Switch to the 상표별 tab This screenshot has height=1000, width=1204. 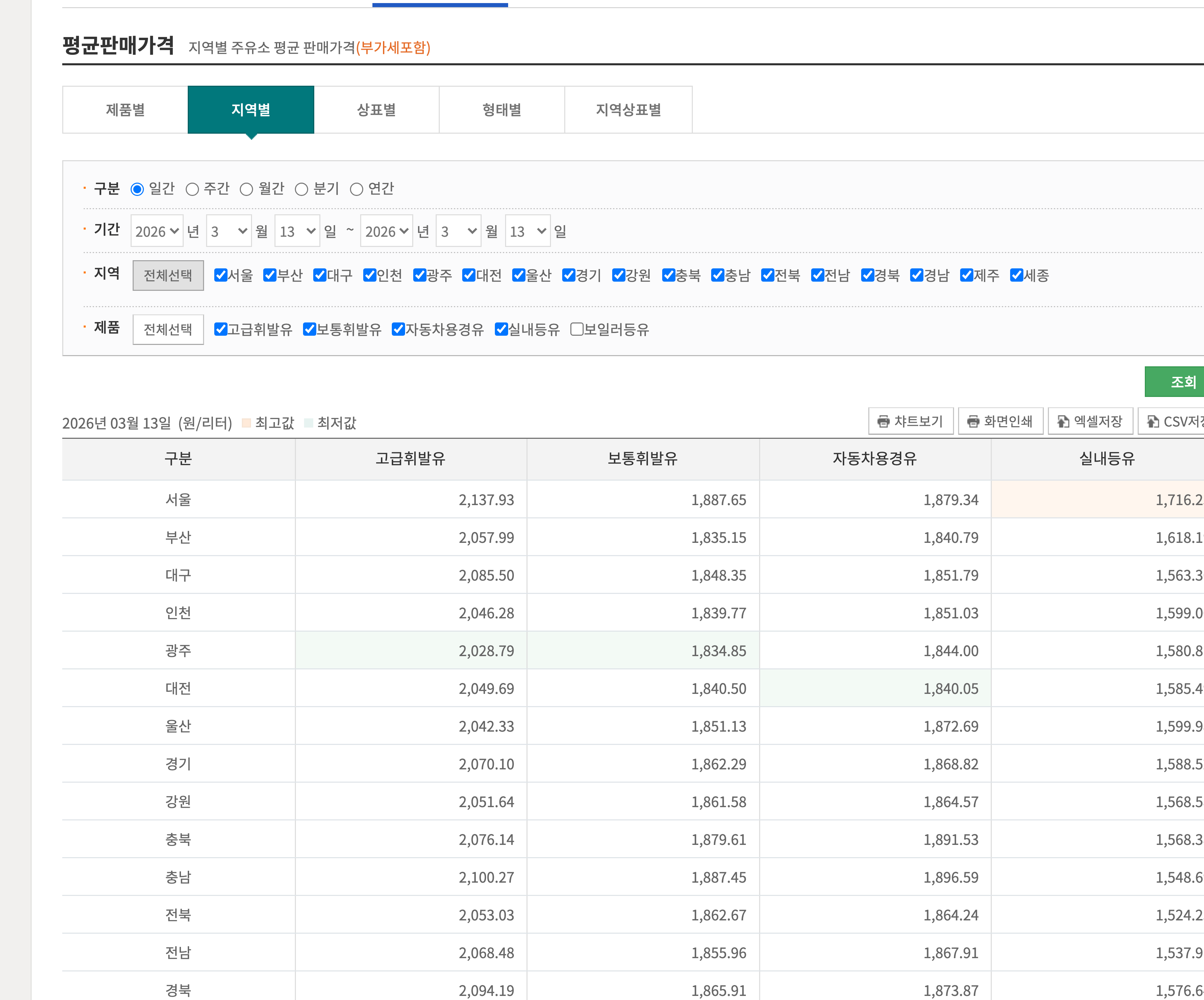(376, 110)
